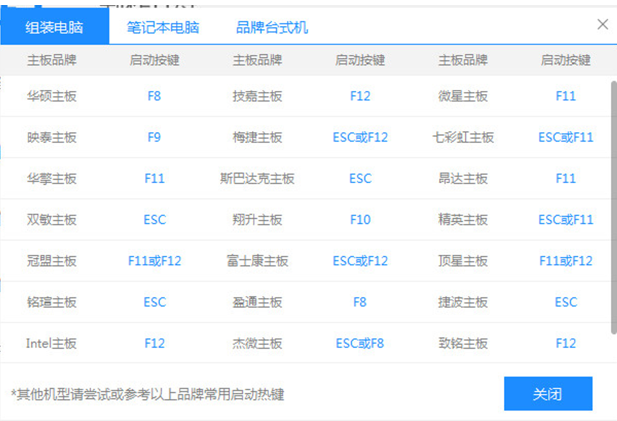Switch to the 组装电脑 tab
Screen dimensions: 617x421
[x=54, y=27]
